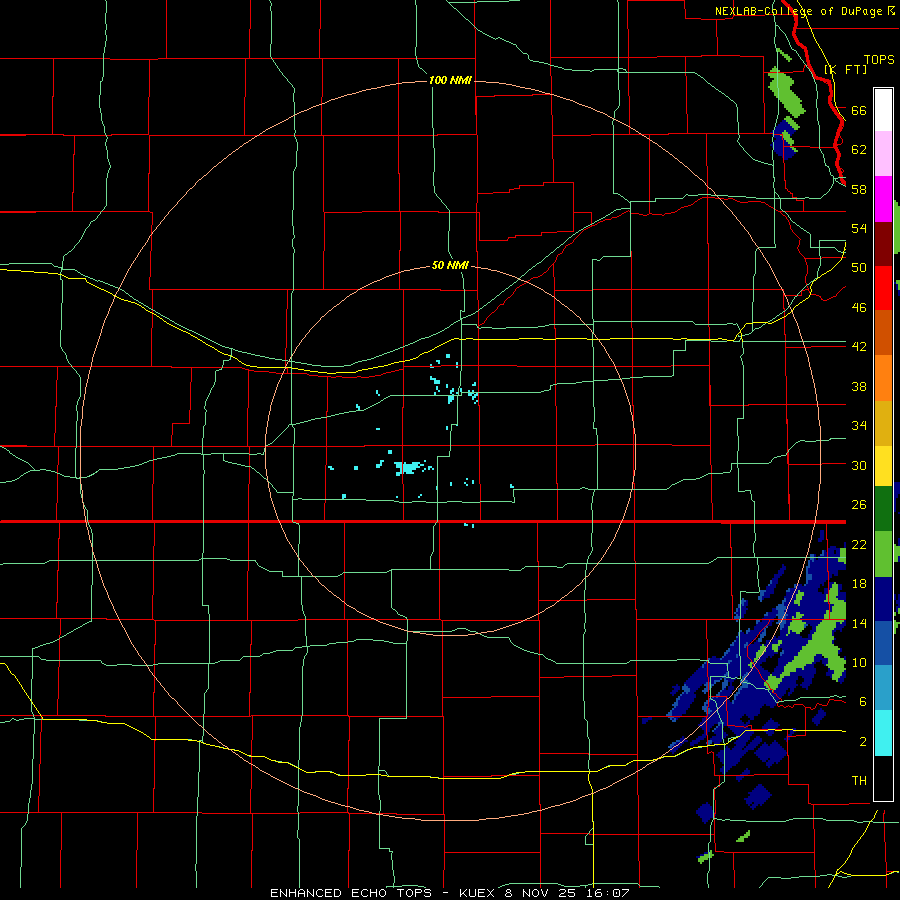Pick the dark green legend swatch
The width and height of the screenshot is (900, 900).
coord(883,509)
